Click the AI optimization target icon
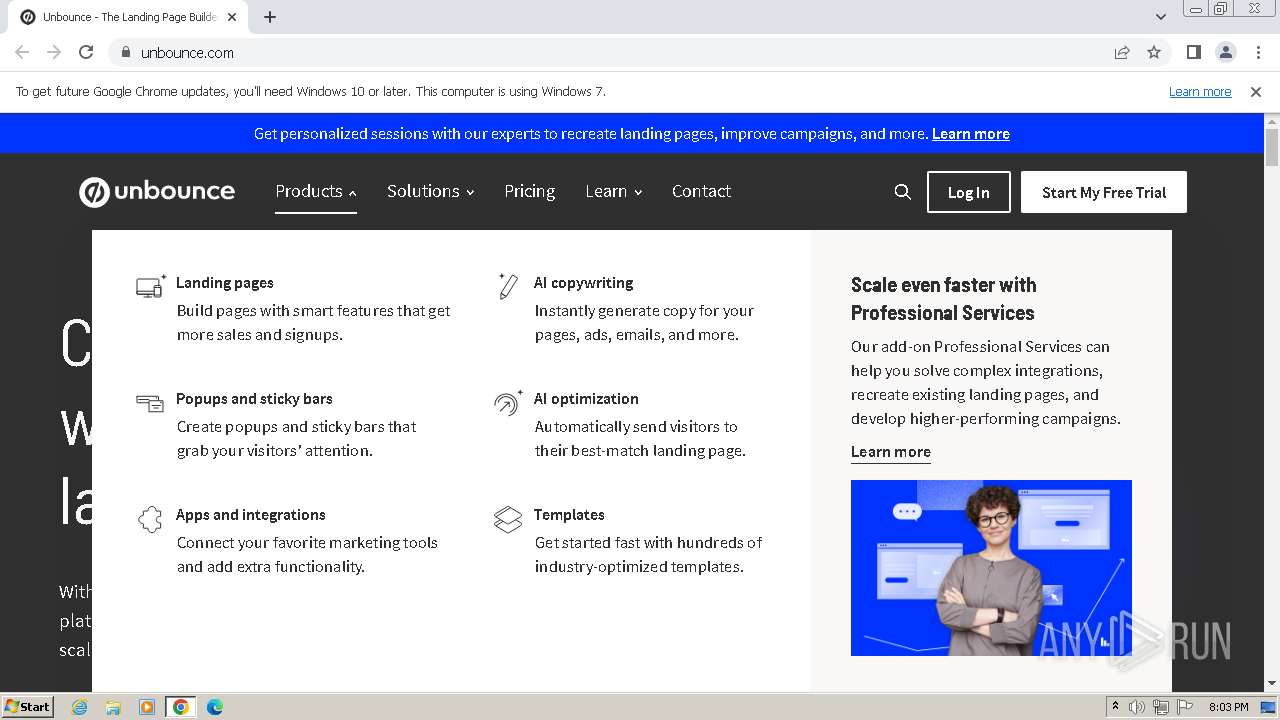 click(x=508, y=402)
